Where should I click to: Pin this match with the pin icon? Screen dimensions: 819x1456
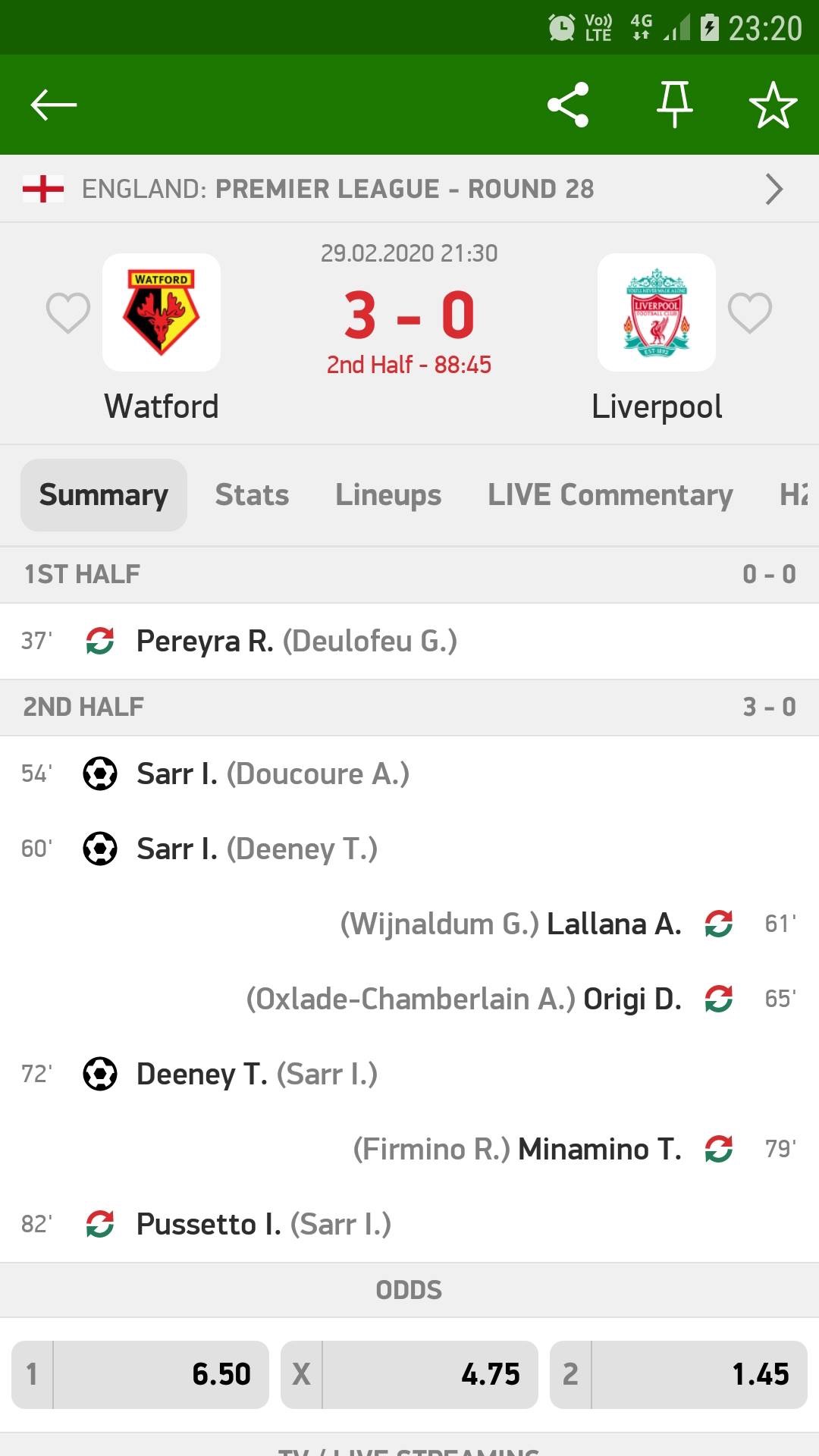pyautogui.click(x=674, y=105)
